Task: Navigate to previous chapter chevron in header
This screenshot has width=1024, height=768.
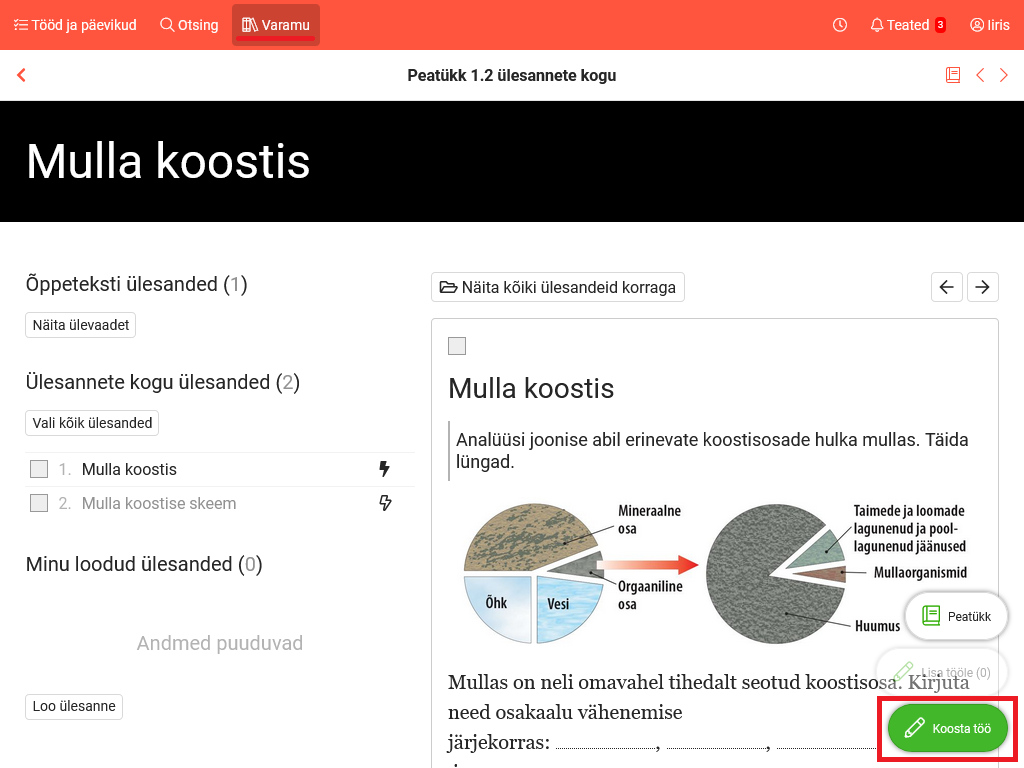Action: tap(980, 75)
